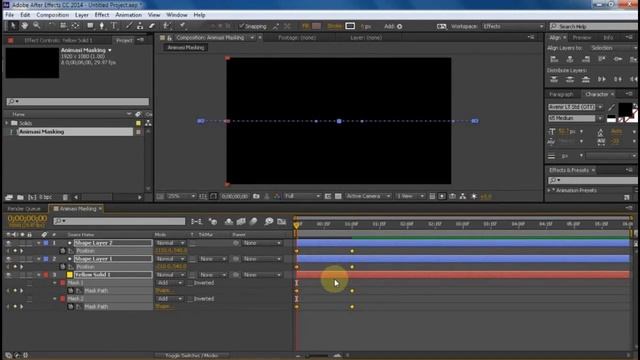The height and width of the screenshot is (360, 640).
Task: Open the Workspace Effects dropdown
Action: (x=513, y=26)
